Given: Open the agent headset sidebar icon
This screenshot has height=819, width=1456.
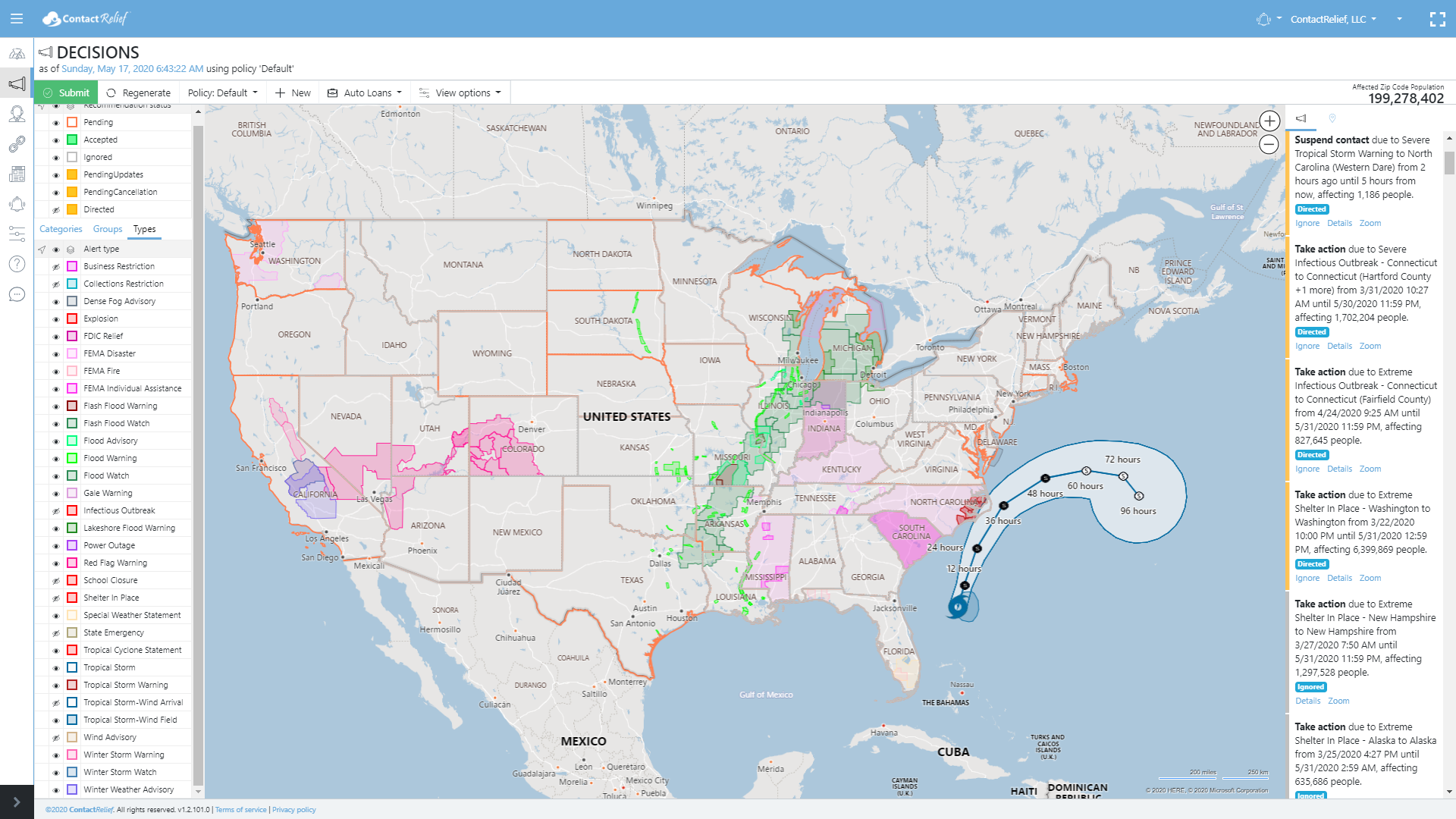Looking at the screenshot, I should click(x=17, y=114).
